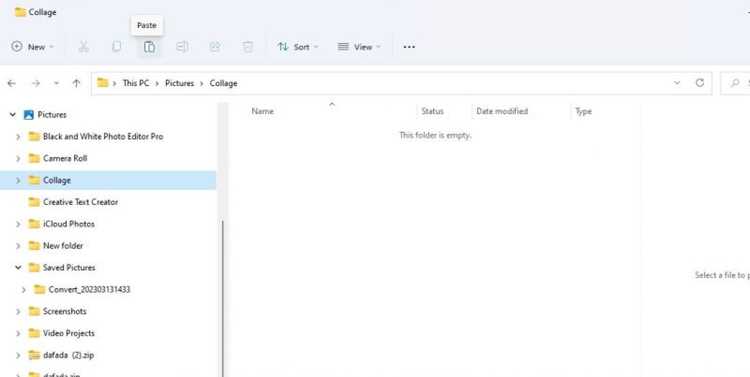750x377 pixels.
Task: Click the search magnifier icon
Action: [735, 83]
